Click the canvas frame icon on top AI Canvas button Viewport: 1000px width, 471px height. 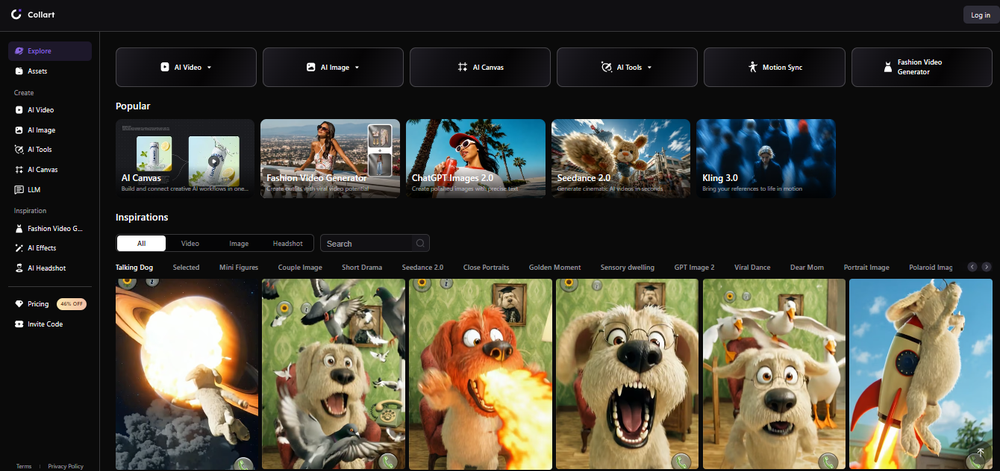click(x=462, y=67)
